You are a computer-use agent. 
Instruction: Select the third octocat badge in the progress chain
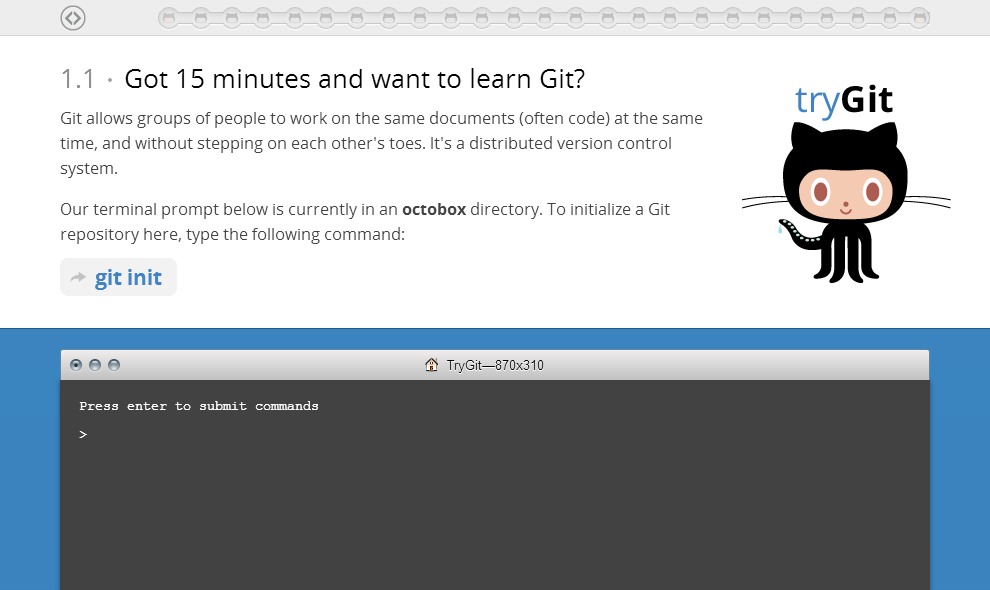[232, 18]
